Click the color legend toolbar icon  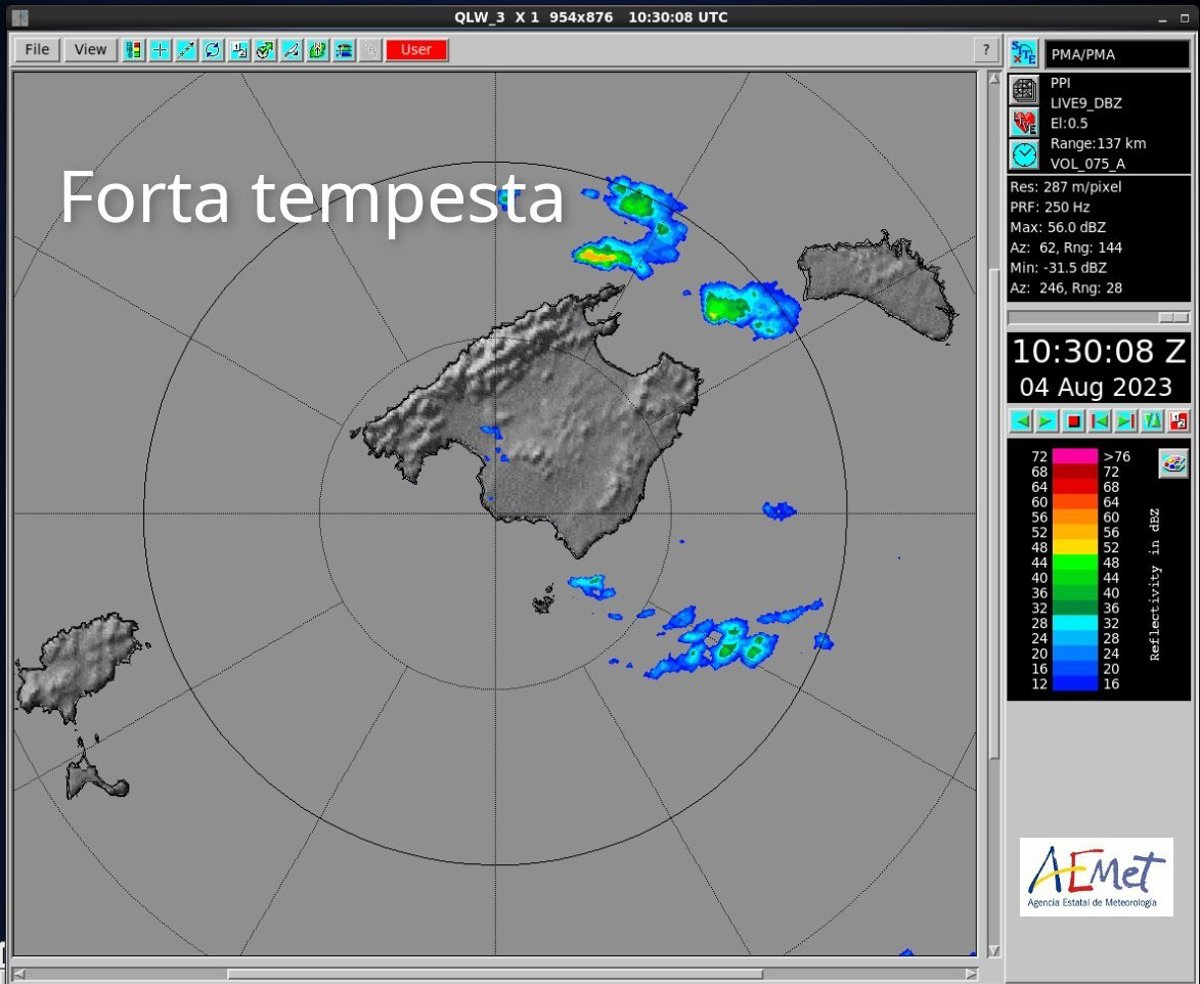click(133, 50)
